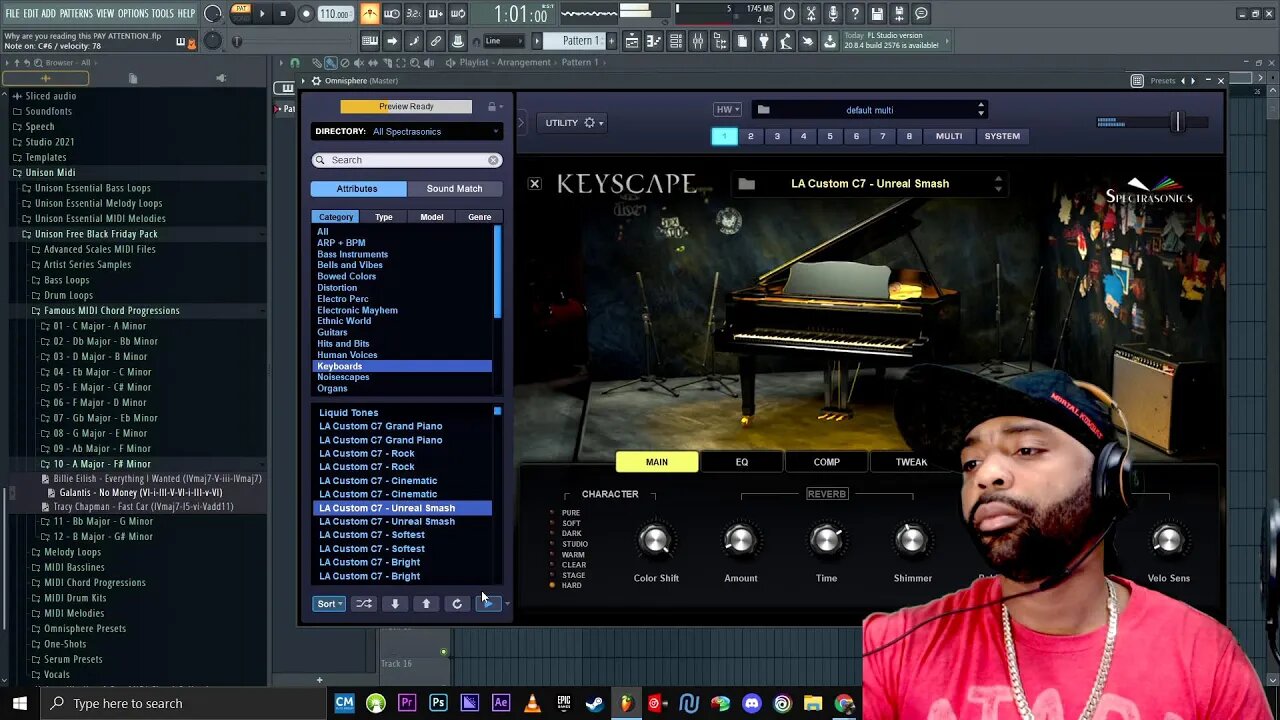Open the PATTERNS menu

(x=76, y=13)
